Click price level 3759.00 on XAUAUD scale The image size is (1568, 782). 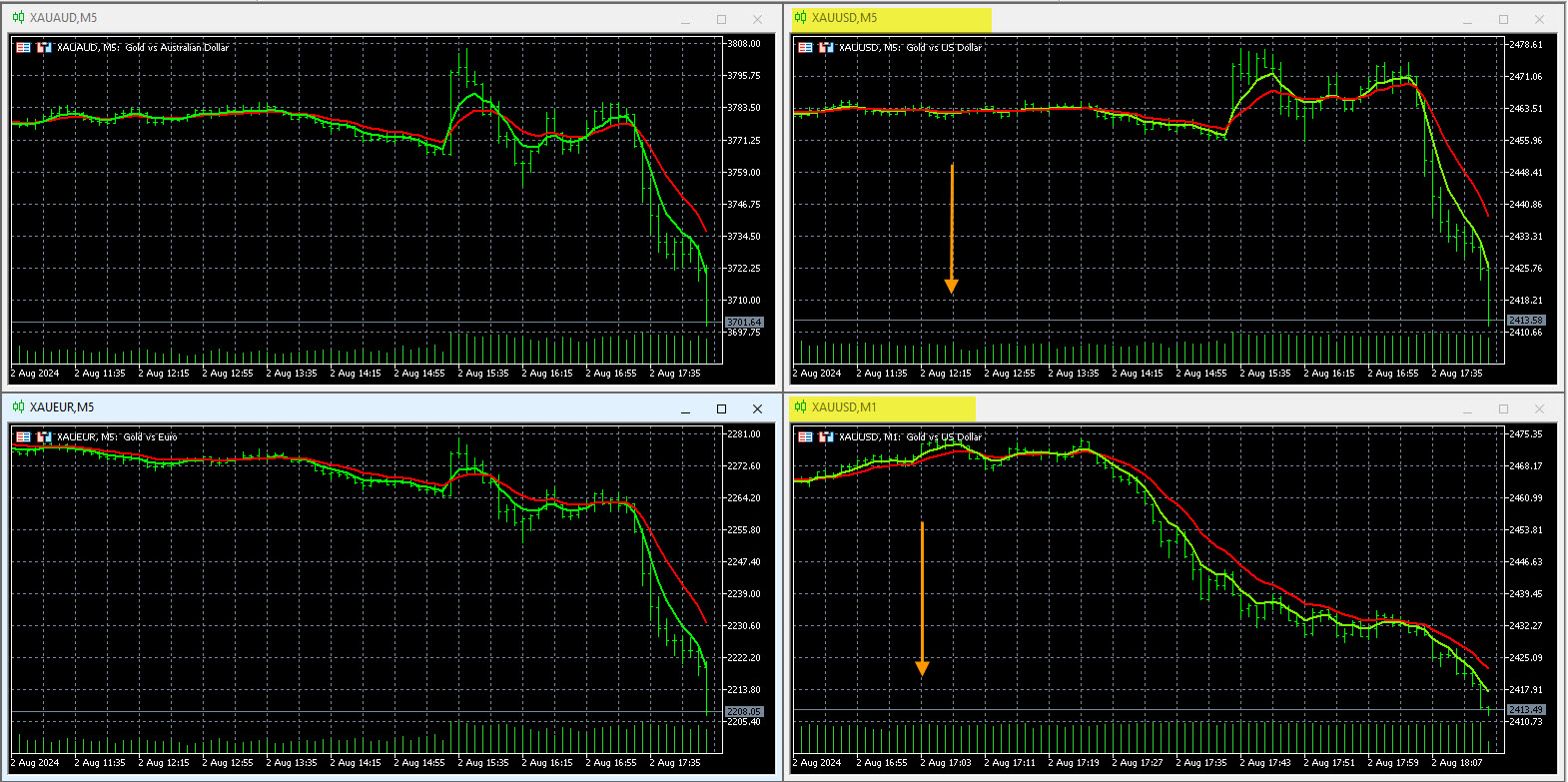pos(744,172)
